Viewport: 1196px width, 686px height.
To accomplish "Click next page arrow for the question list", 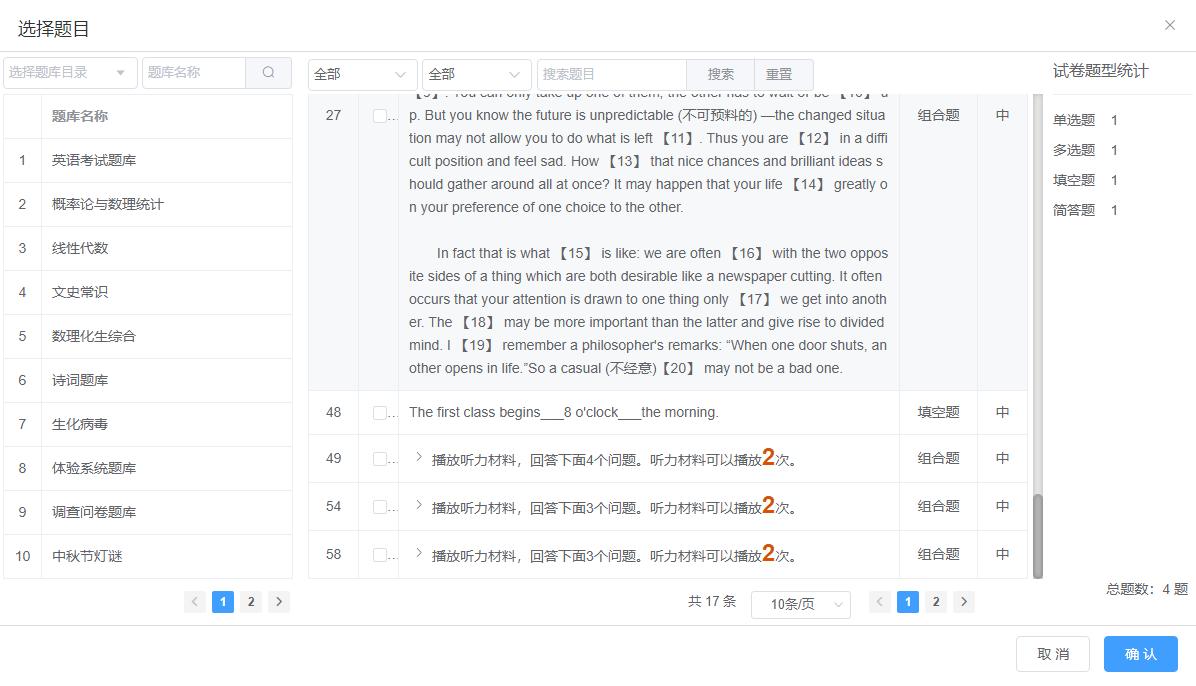I will pyautogui.click(x=962, y=602).
